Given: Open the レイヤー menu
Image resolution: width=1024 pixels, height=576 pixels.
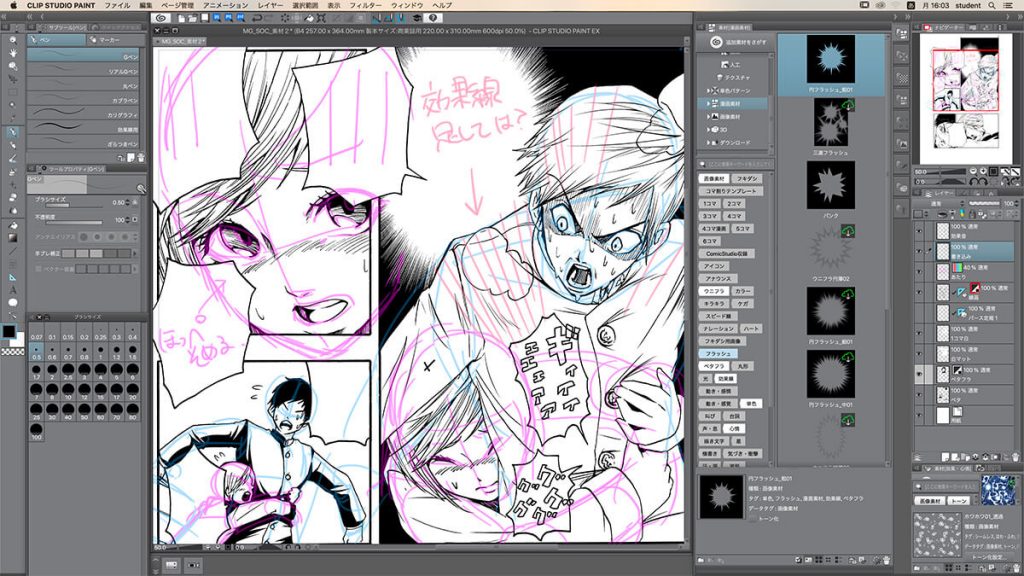Looking at the screenshot, I should [270, 5].
